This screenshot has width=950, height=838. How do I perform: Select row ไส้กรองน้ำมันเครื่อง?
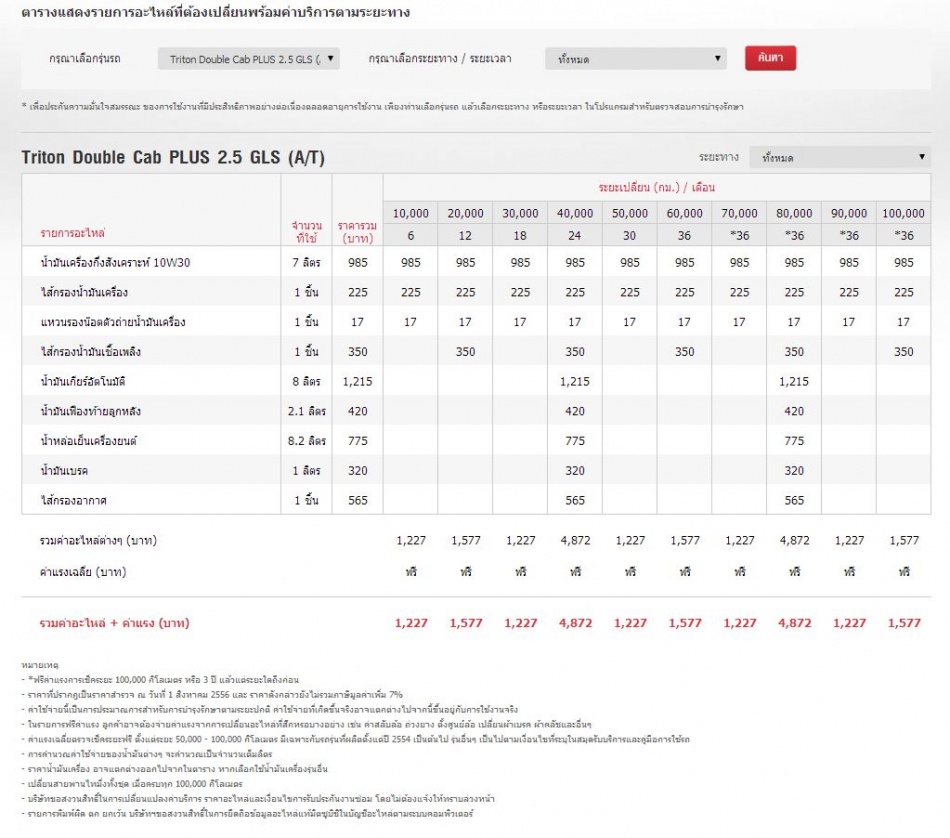point(476,292)
